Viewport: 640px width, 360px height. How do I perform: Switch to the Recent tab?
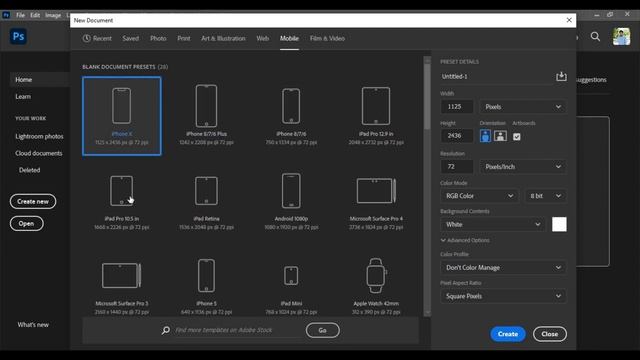(x=97, y=38)
